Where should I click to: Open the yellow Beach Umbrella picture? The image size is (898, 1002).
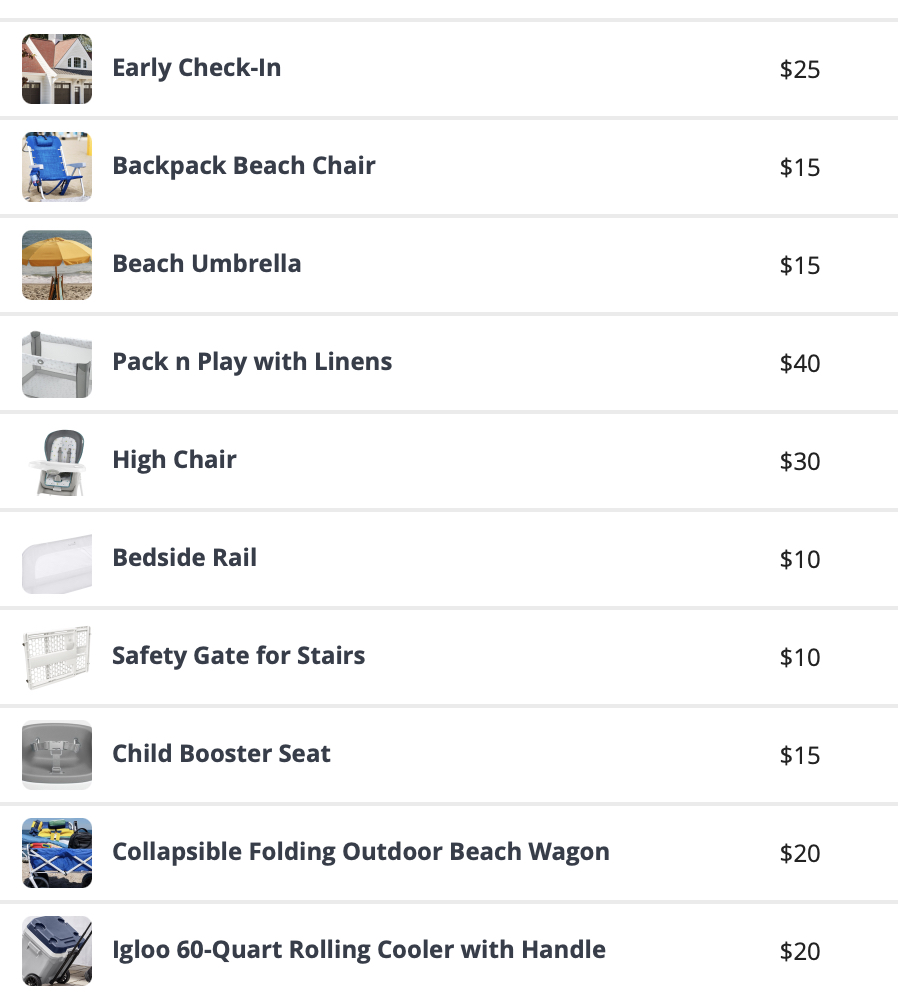(57, 265)
